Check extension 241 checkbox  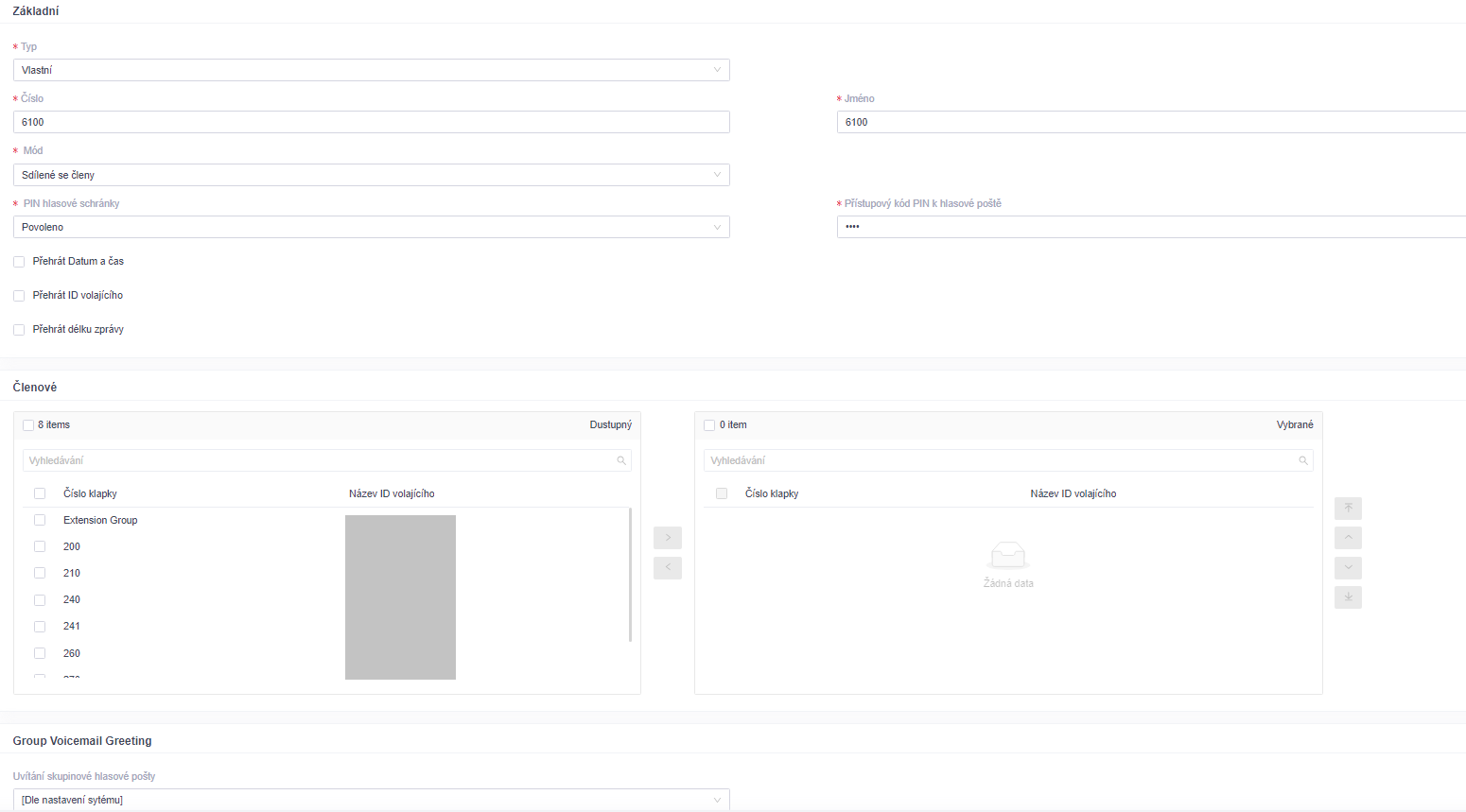(x=40, y=627)
